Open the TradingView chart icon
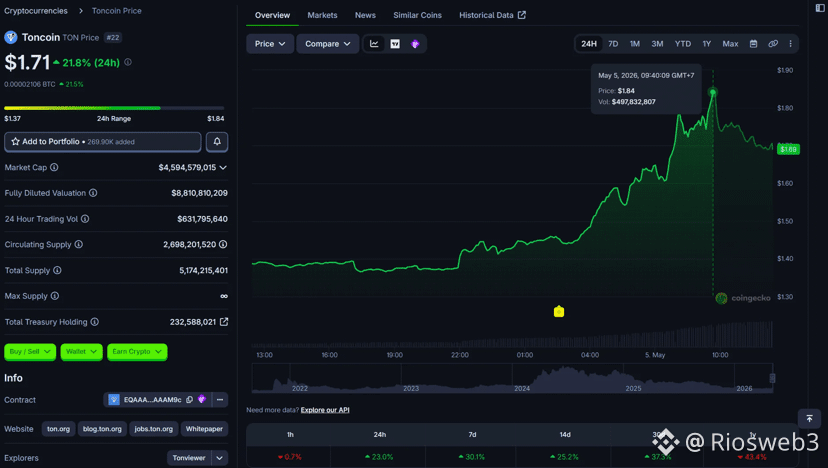The width and height of the screenshot is (828, 468). pyautogui.click(x=395, y=44)
